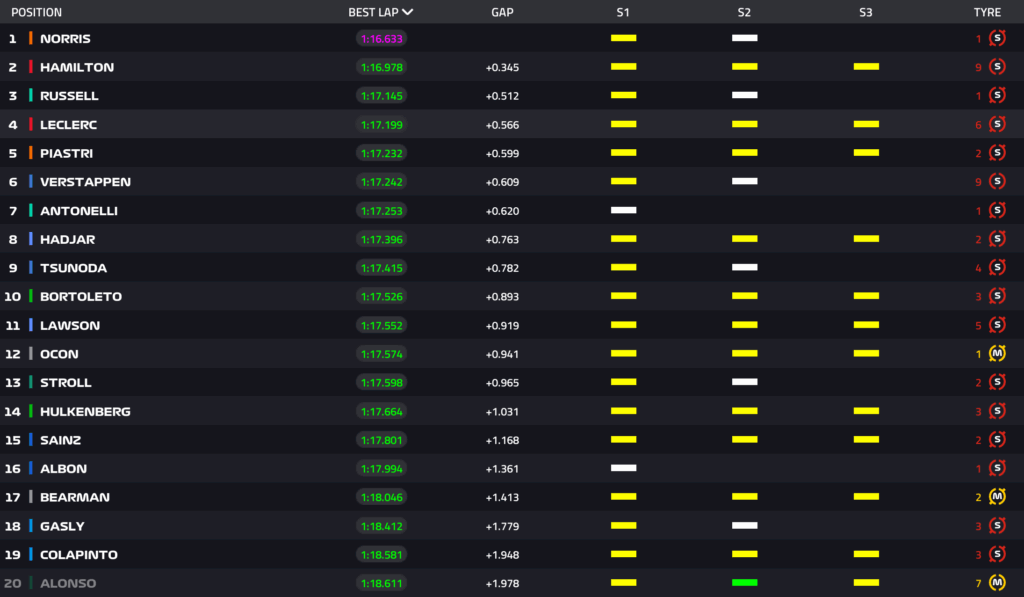1024x597 pixels.
Task: Click Ocon's medium tyre icon
Action: tap(996, 354)
